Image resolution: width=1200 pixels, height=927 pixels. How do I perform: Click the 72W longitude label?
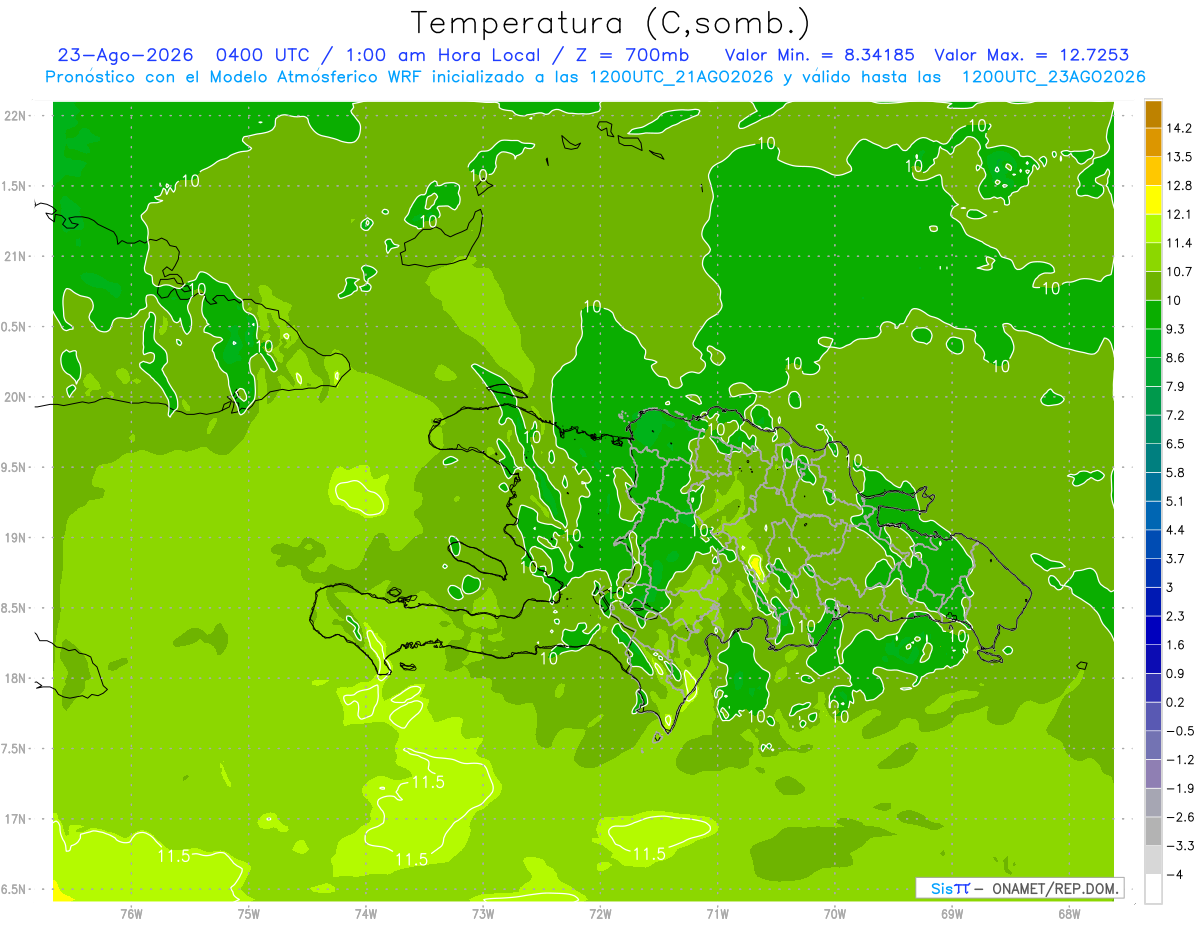pyautogui.click(x=600, y=913)
